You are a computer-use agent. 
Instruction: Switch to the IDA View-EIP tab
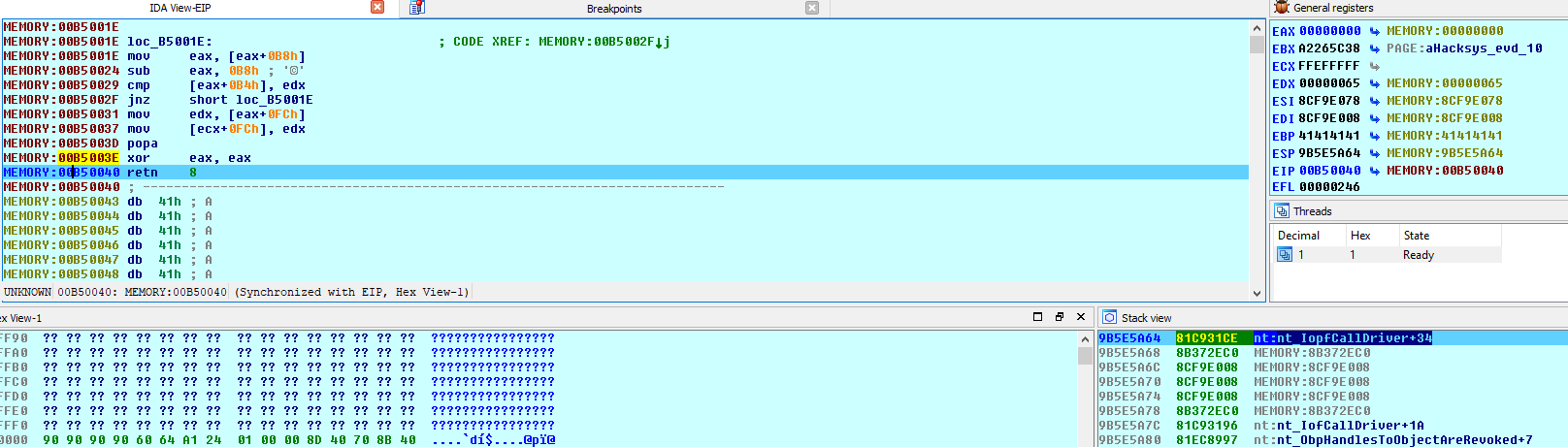click(x=180, y=8)
